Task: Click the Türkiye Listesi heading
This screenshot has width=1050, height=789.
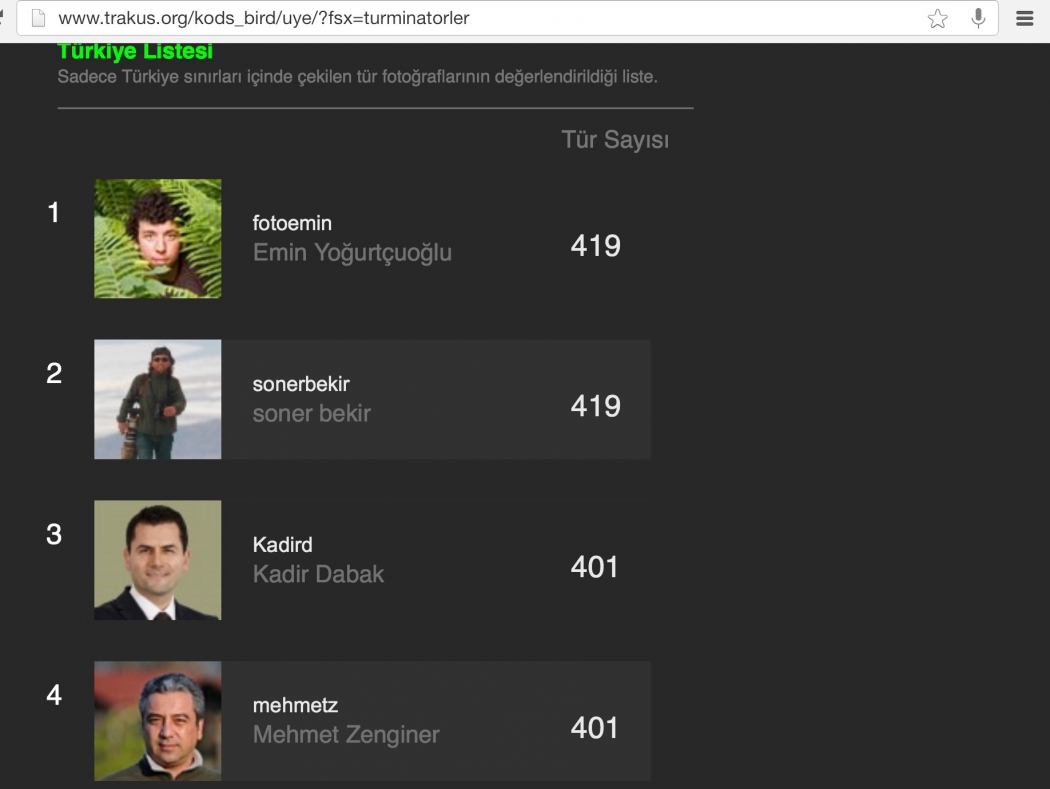Action: (135, 51)
